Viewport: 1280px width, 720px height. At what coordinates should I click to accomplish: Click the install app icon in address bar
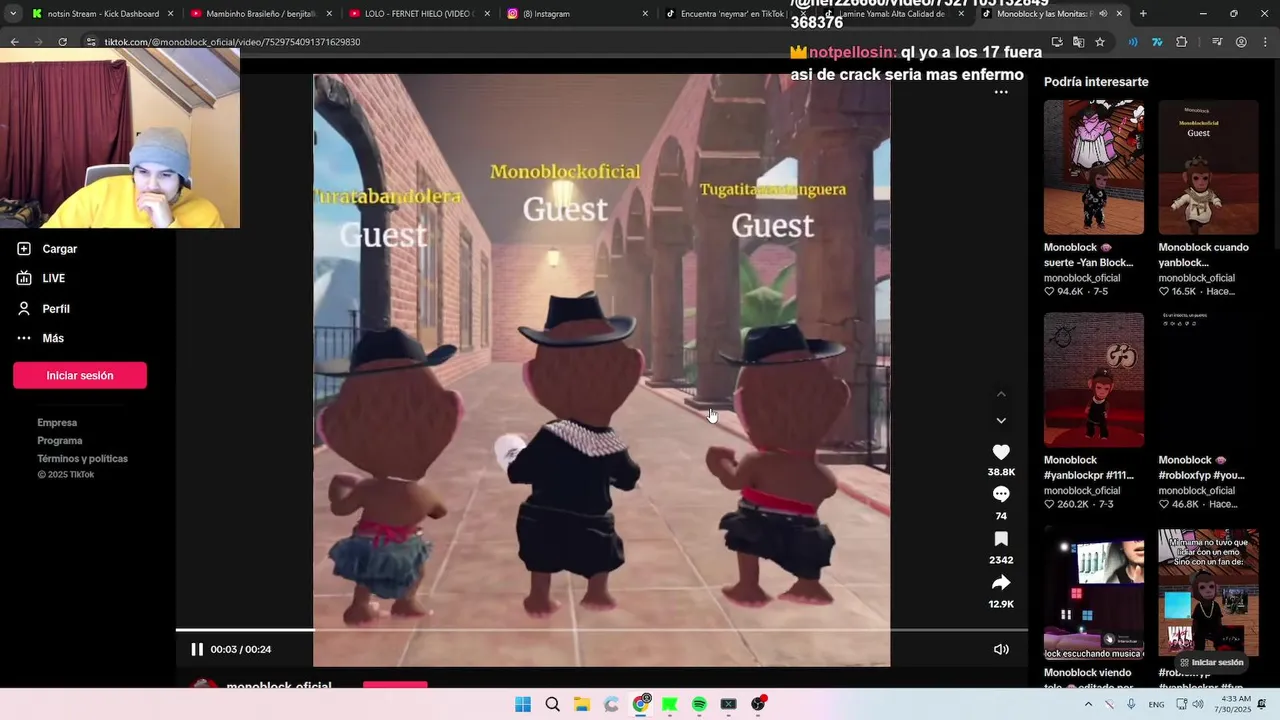[x=1057, y=42]
